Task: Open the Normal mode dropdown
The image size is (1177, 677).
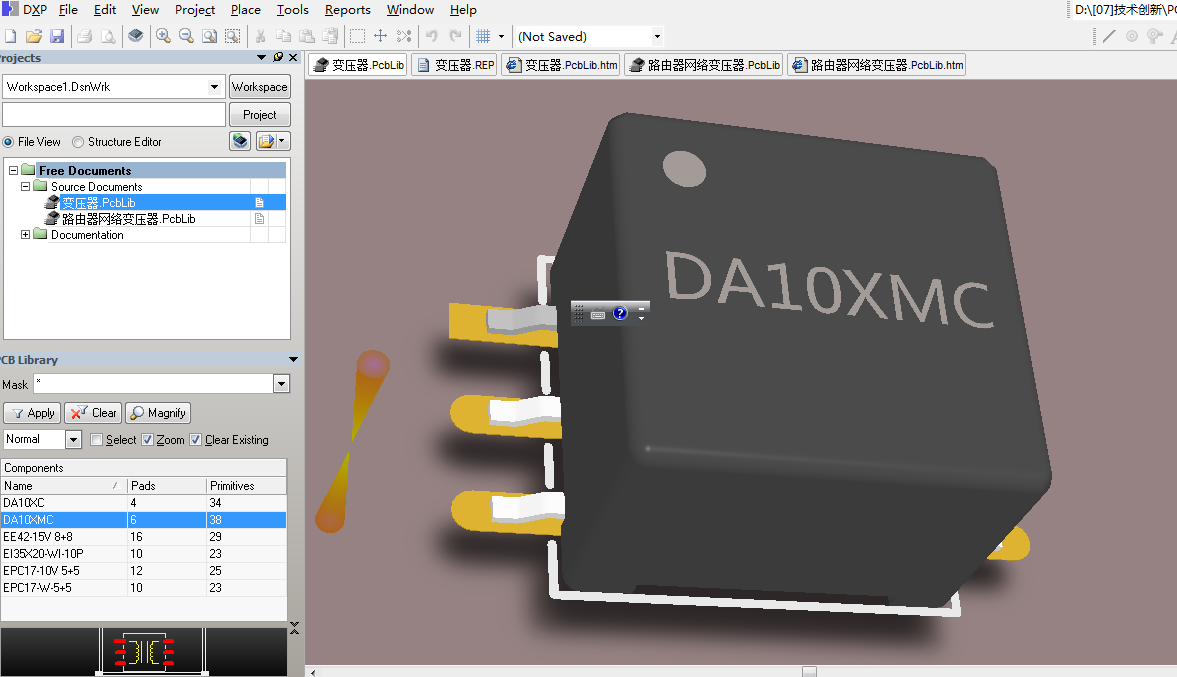Action: pos(73,440)
